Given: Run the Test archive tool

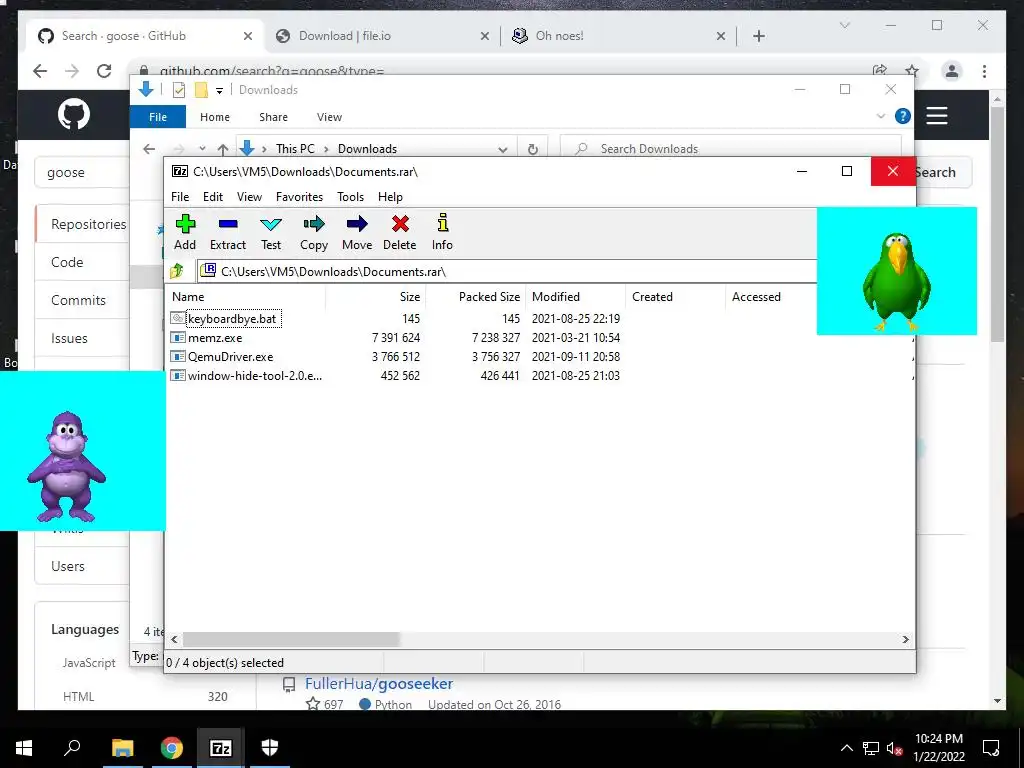Looking at the screenshot, I should click(271, 232).
